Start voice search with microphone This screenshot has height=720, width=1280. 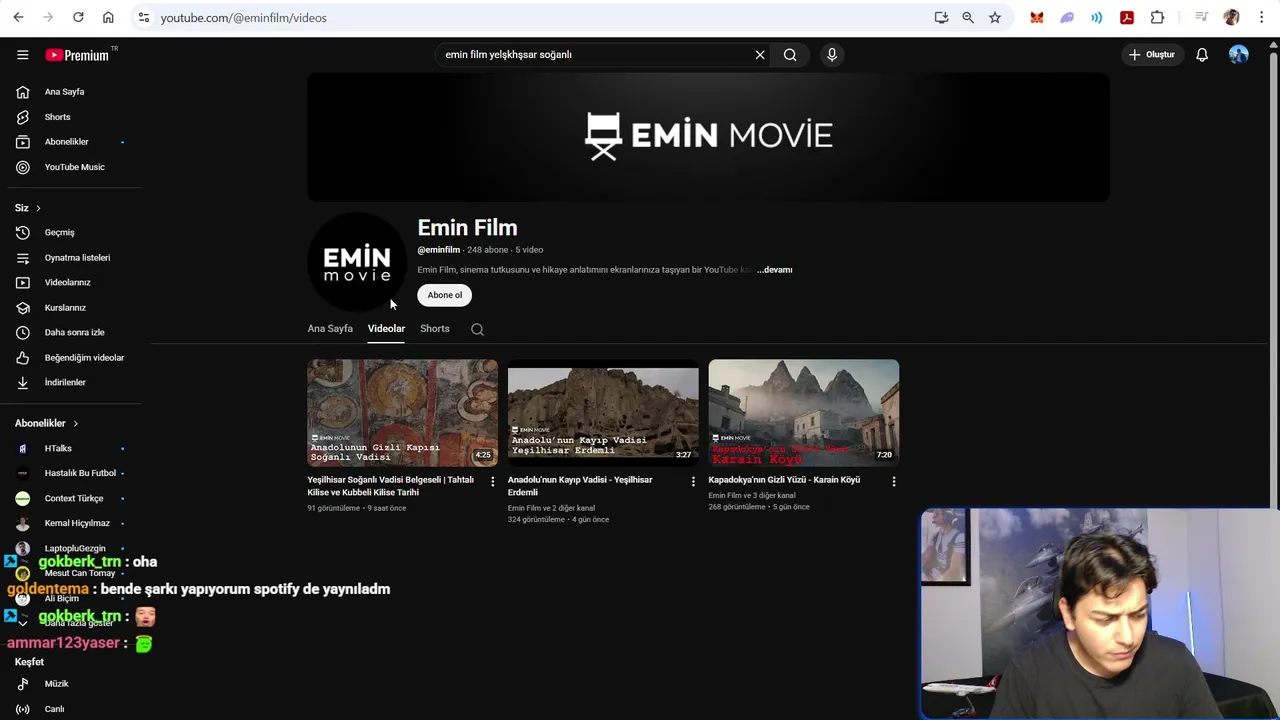832,55
